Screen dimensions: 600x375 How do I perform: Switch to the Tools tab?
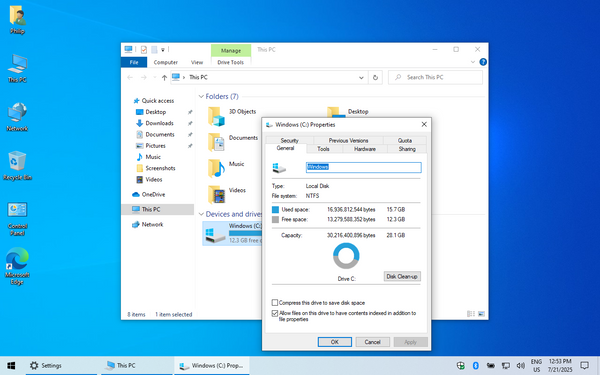(x=323, y=149)
